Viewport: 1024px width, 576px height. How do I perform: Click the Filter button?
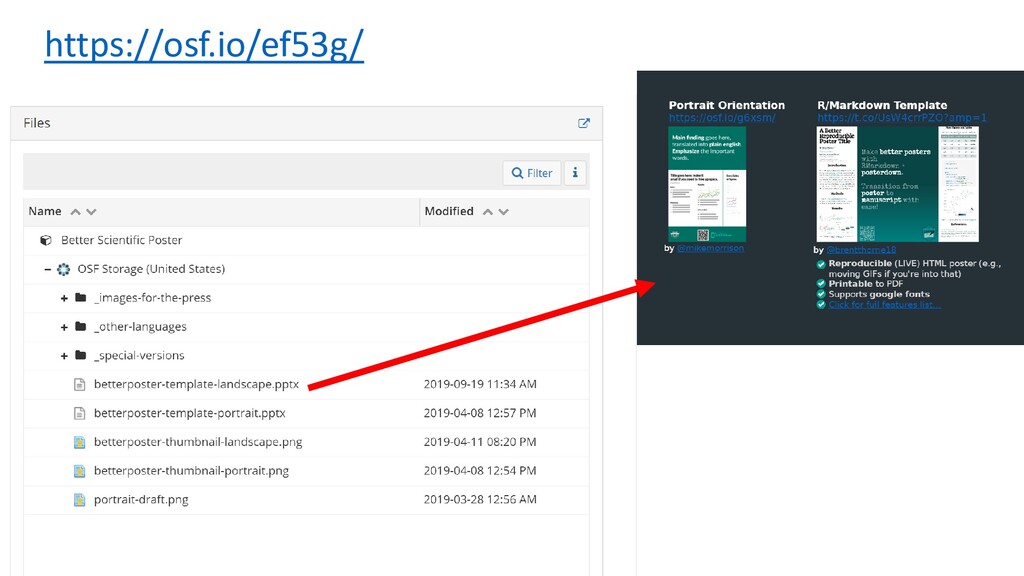tap(532, 173)
